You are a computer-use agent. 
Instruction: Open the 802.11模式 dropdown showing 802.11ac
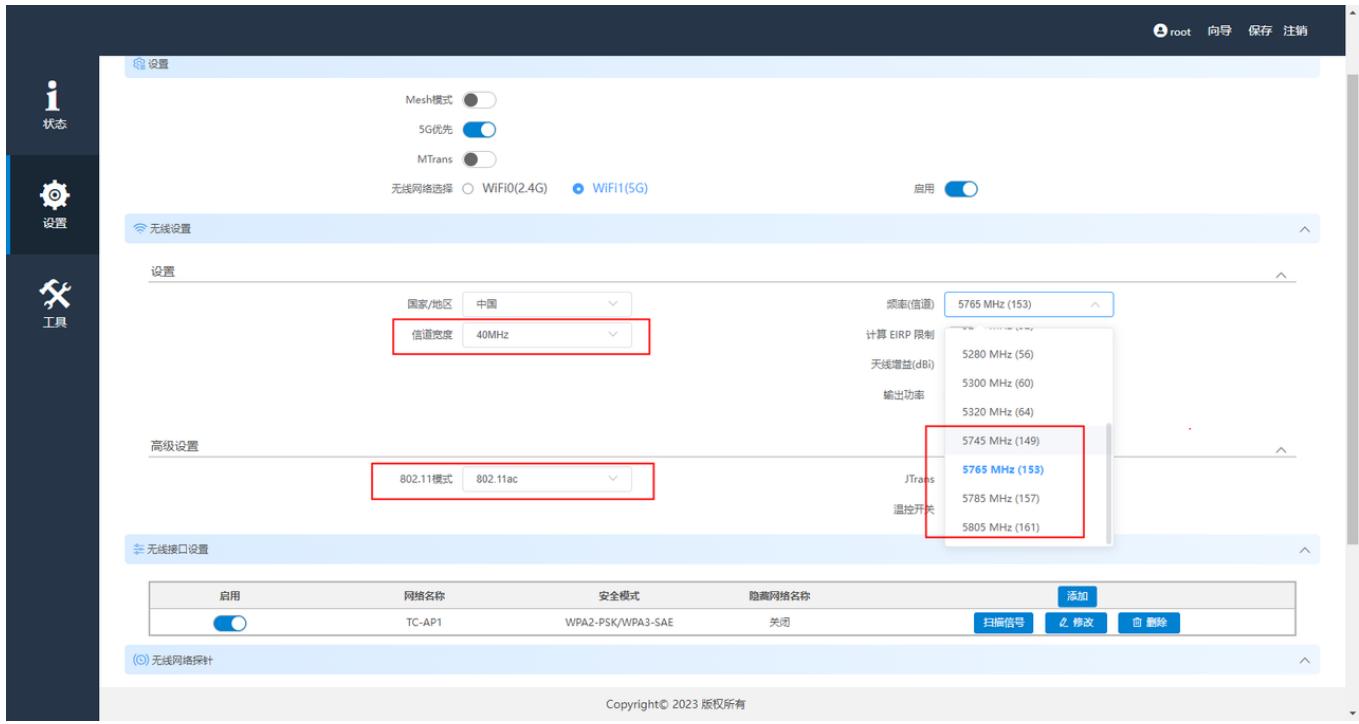[548, 479]
